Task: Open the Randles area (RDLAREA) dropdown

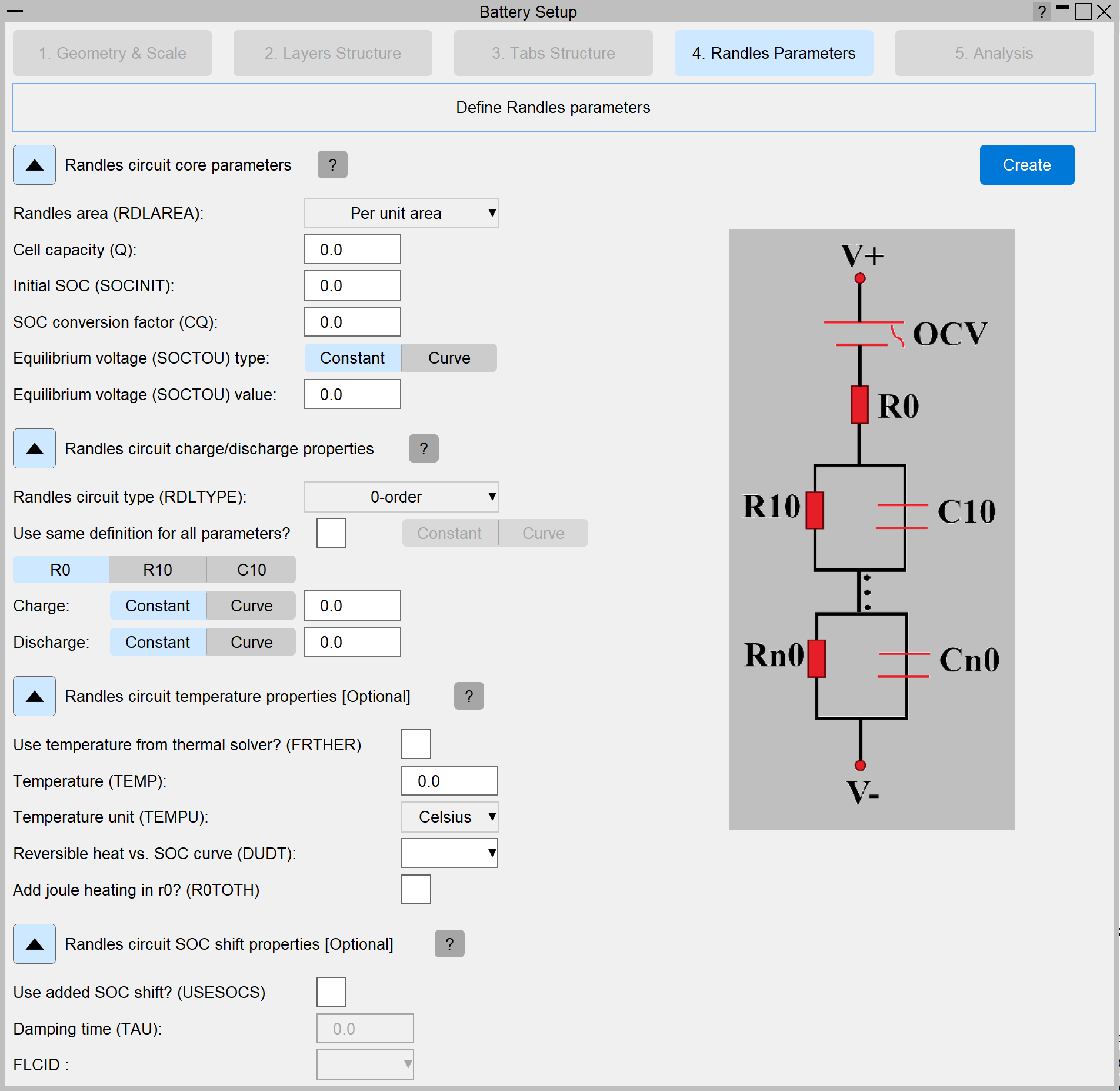Action: pyautogui.click(x=401, y=213)
